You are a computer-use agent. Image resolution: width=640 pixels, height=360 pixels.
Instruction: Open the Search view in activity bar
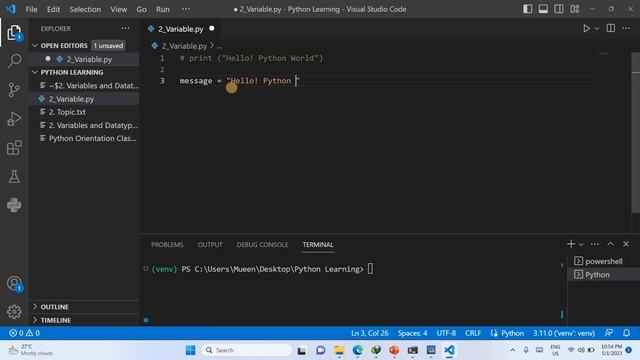[14, 61]
